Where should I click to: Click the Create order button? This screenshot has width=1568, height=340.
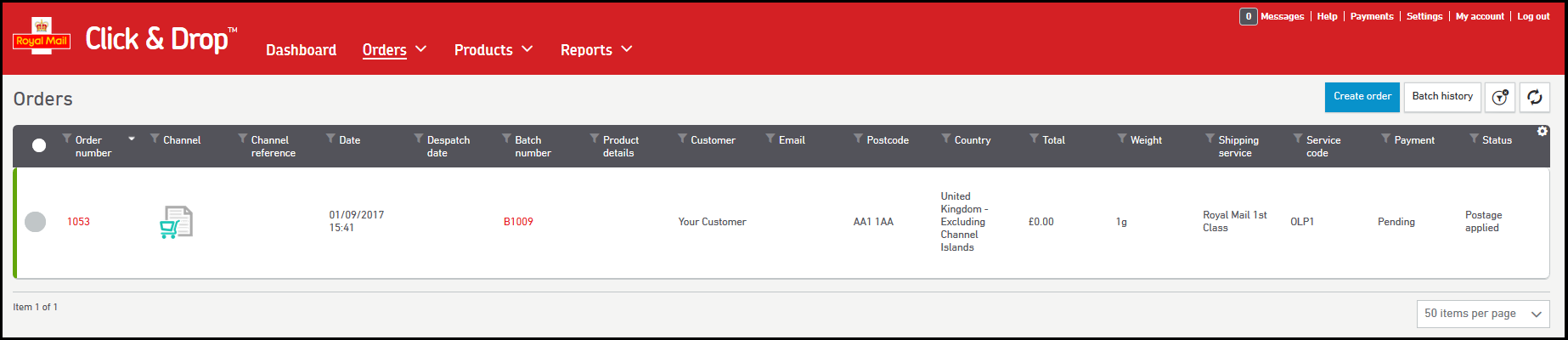click(1362, 97)
